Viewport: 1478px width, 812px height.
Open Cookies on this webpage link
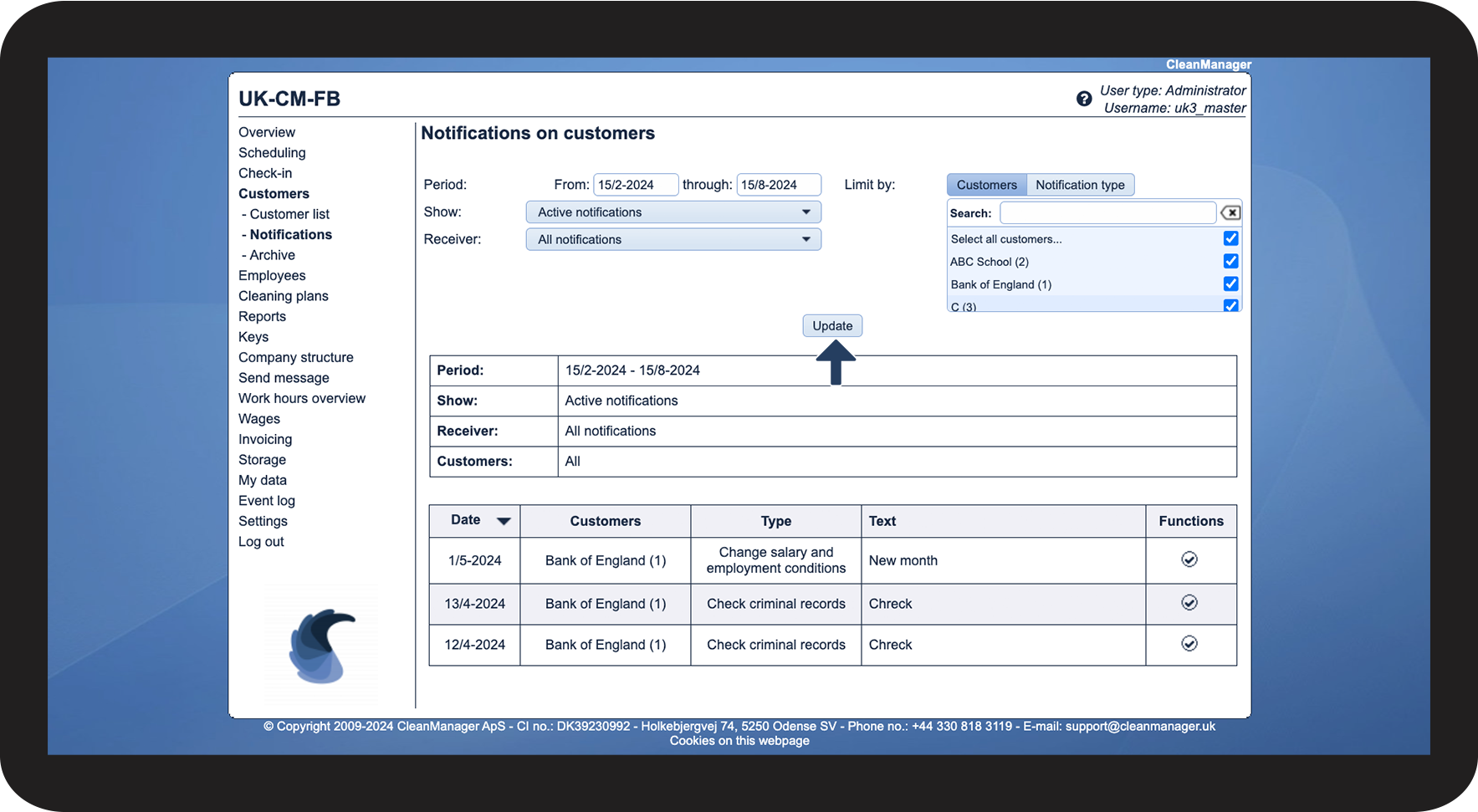pyautogui.click(x=739, y=741)
